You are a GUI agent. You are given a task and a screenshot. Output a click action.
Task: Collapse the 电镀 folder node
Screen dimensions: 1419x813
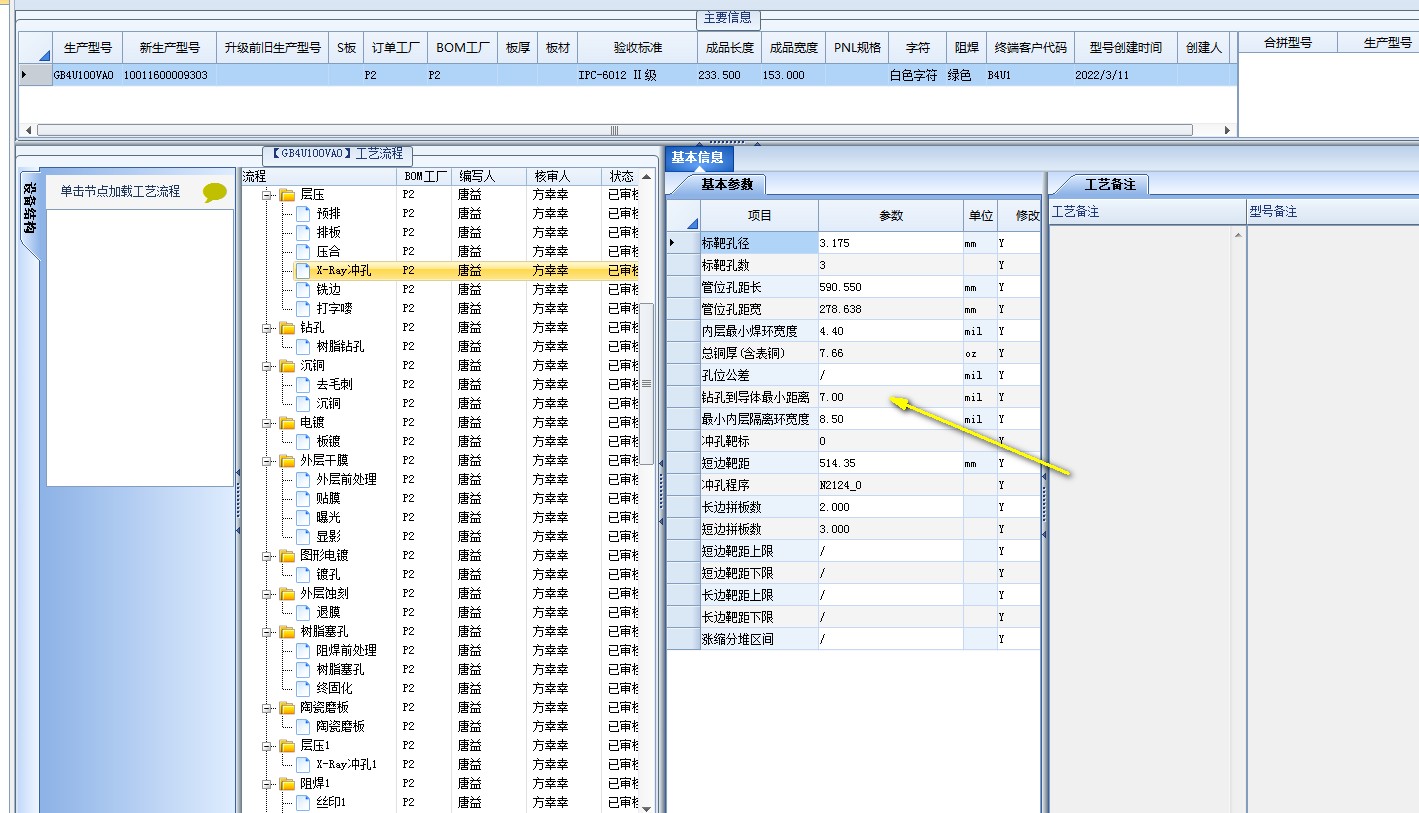pos(268,423)
